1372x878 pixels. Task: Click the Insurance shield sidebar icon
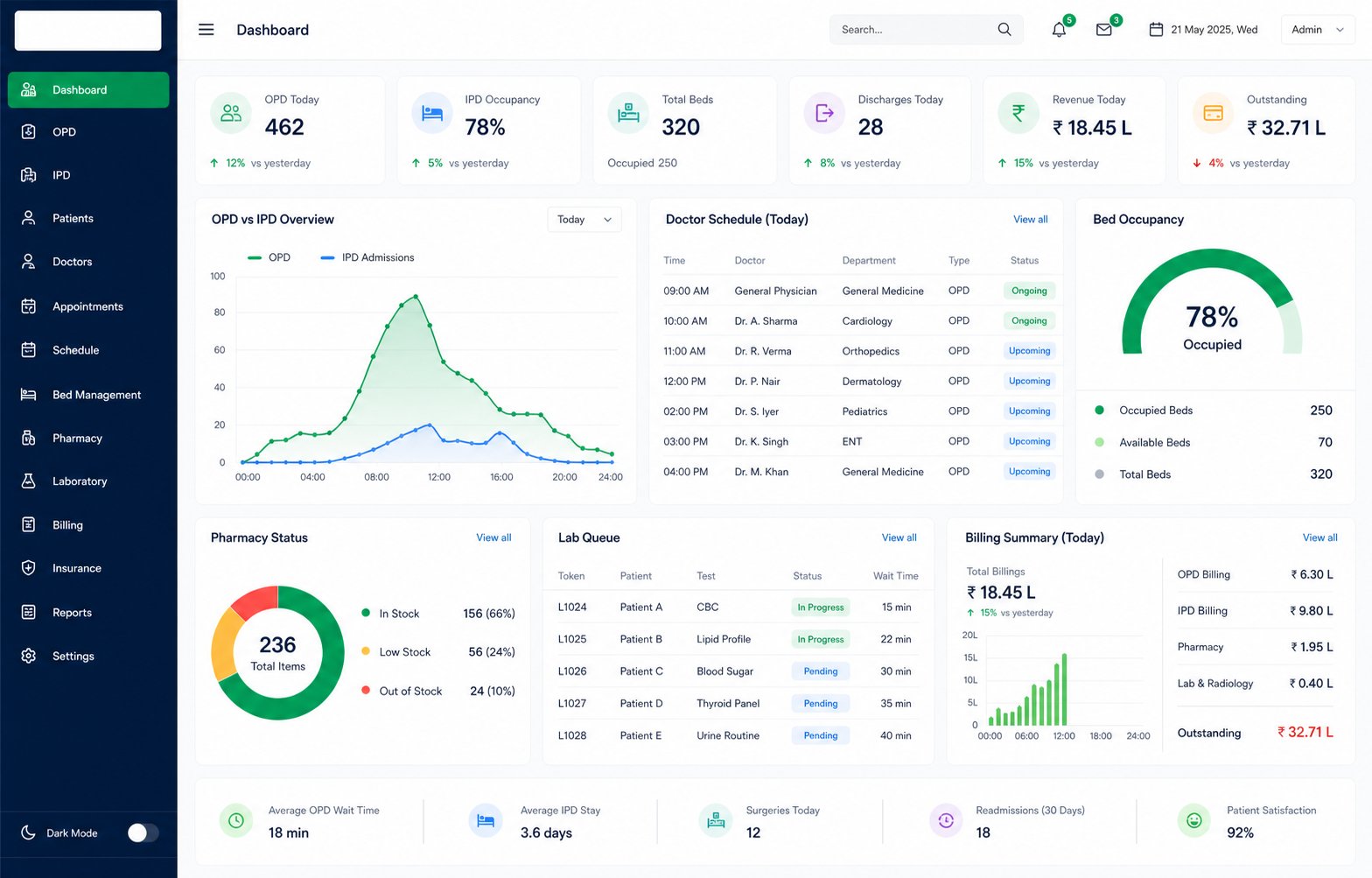pyautogui.click(x=28, y=568)
